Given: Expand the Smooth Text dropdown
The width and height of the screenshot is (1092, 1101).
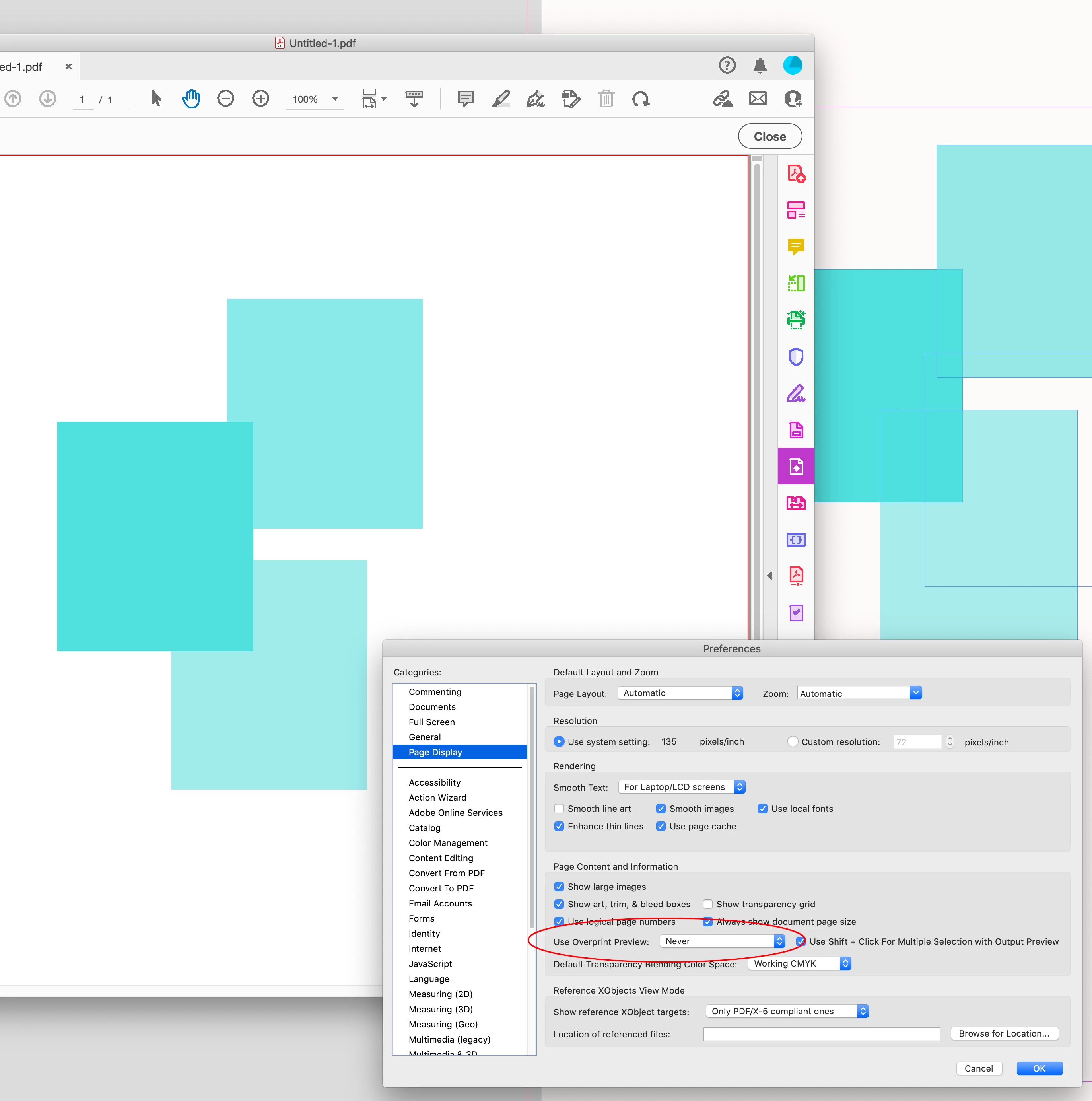Looking at the screenshot, I should [681, 787].
